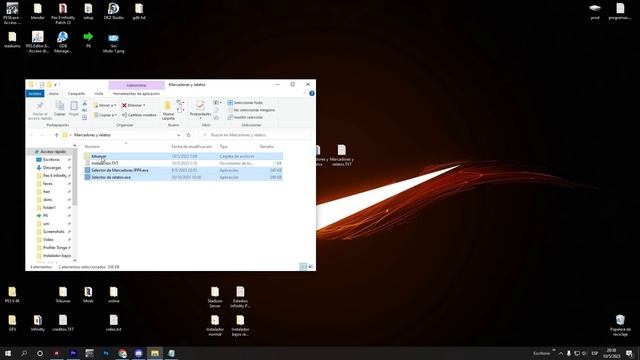Click No seleccionar ninguno

pyautogui.click(x=251, y=110)
